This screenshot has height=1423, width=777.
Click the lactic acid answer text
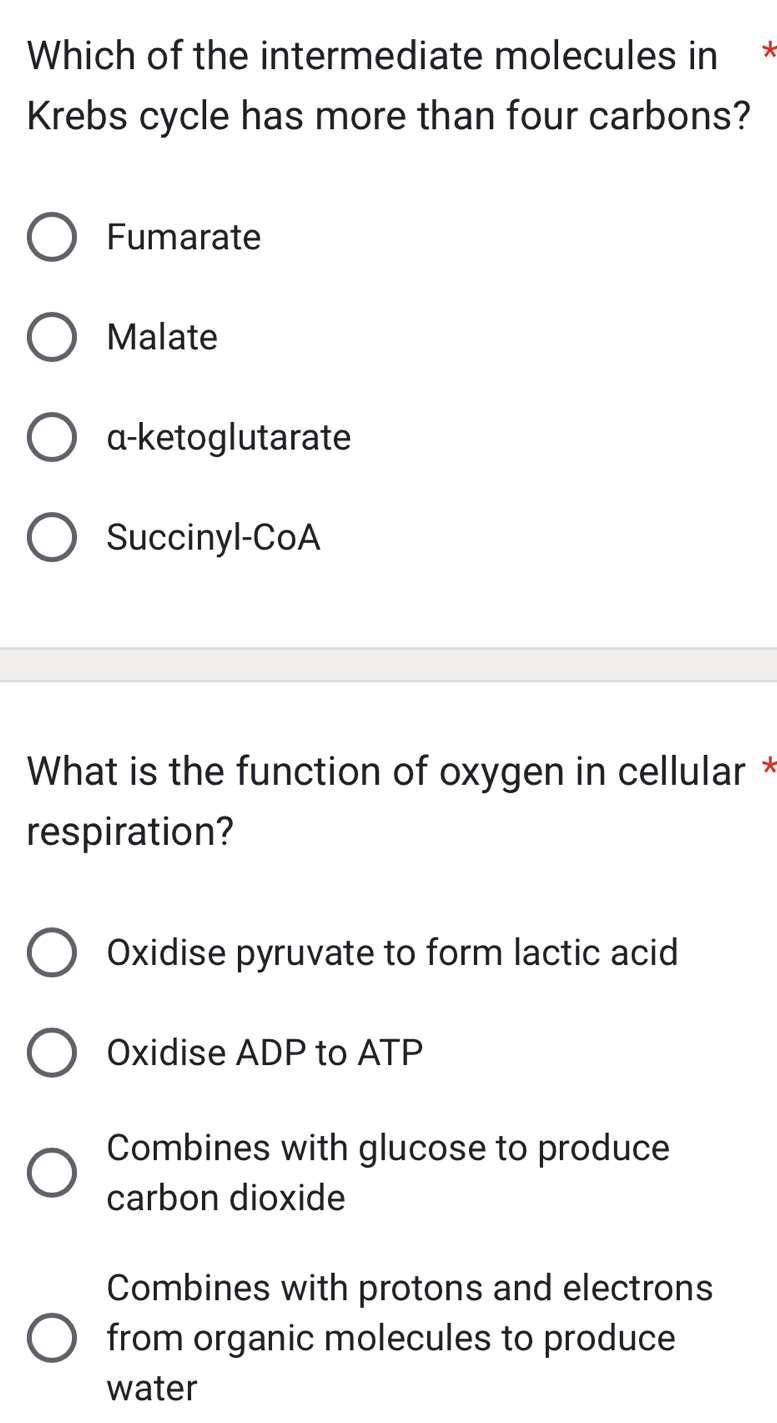[392, 953]
